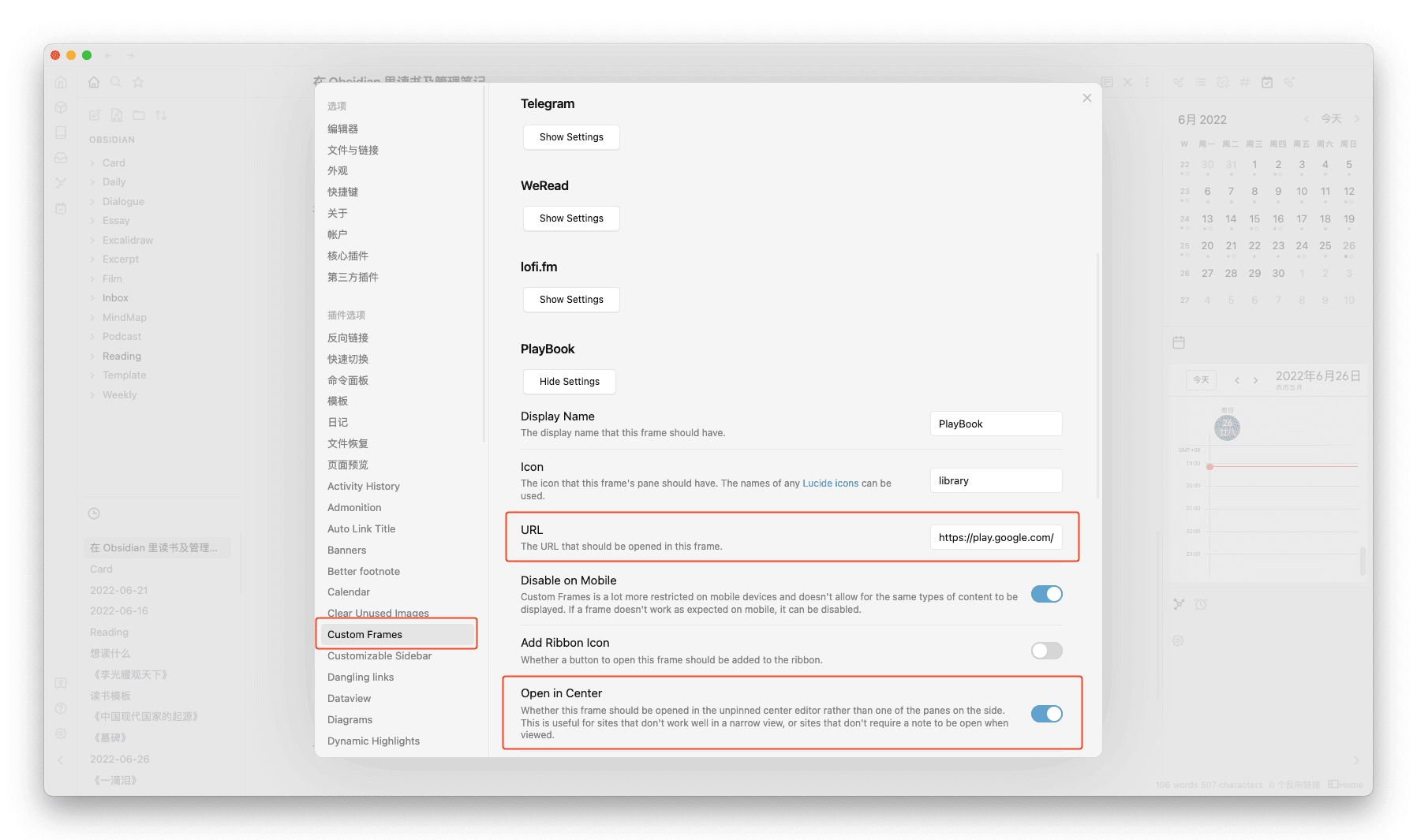The image size is (1417, 840).
Task: Open 核心插件 settings section
Action: [x=347, y=256]
